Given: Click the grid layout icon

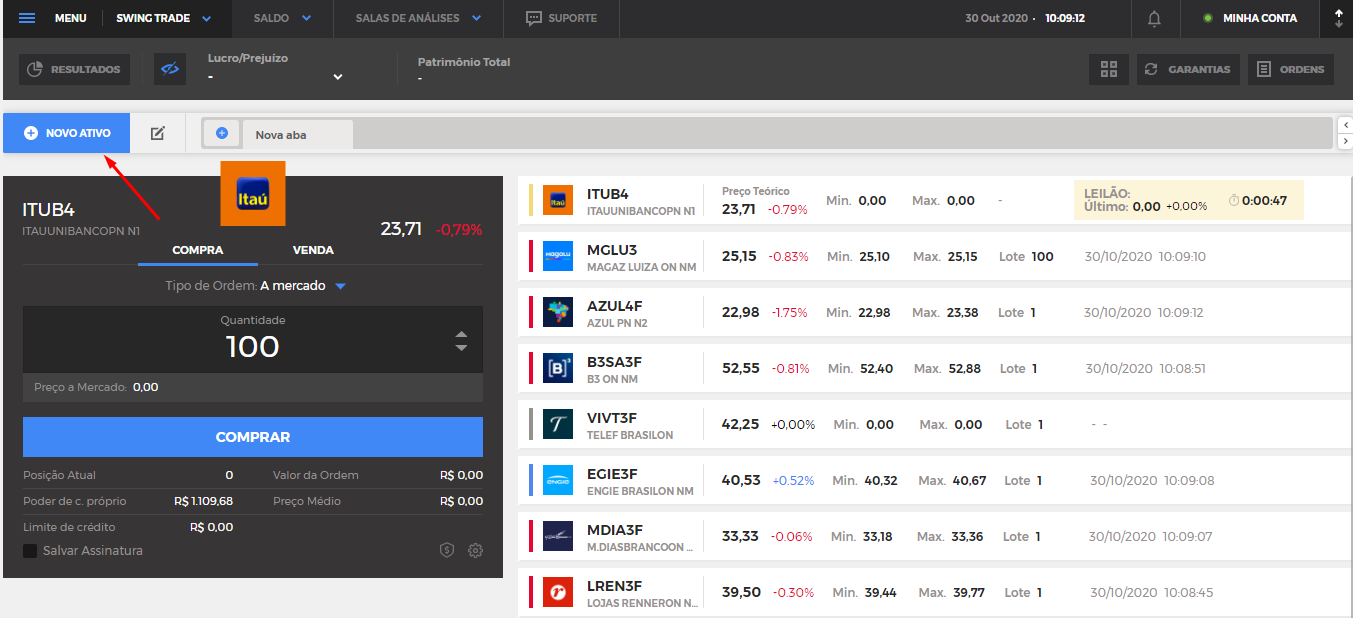Looking at the screenshot, I should pyautogui.click(x=1108, y=69).
